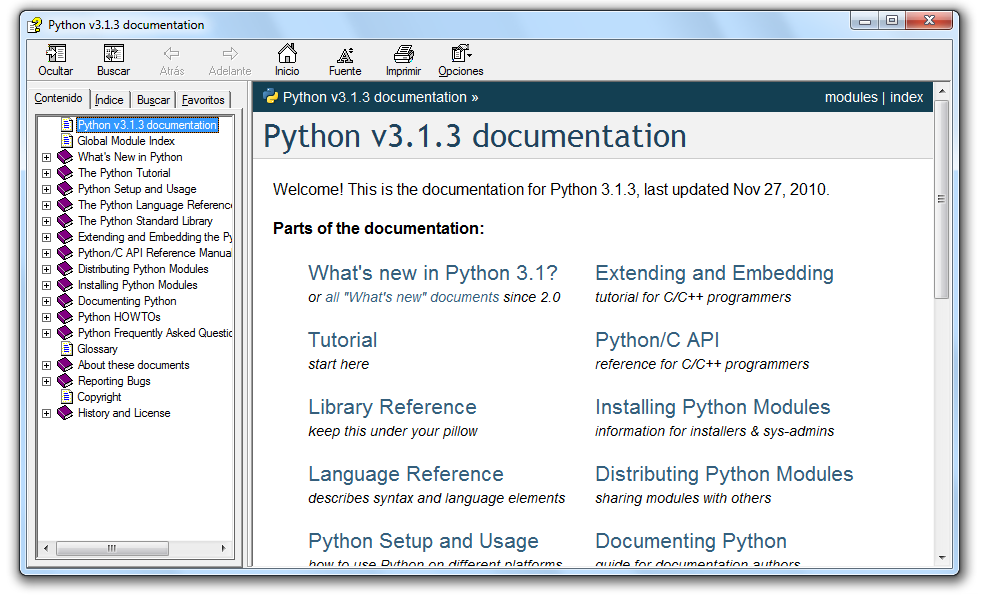Go to Inicio home icon

[287, 54]
